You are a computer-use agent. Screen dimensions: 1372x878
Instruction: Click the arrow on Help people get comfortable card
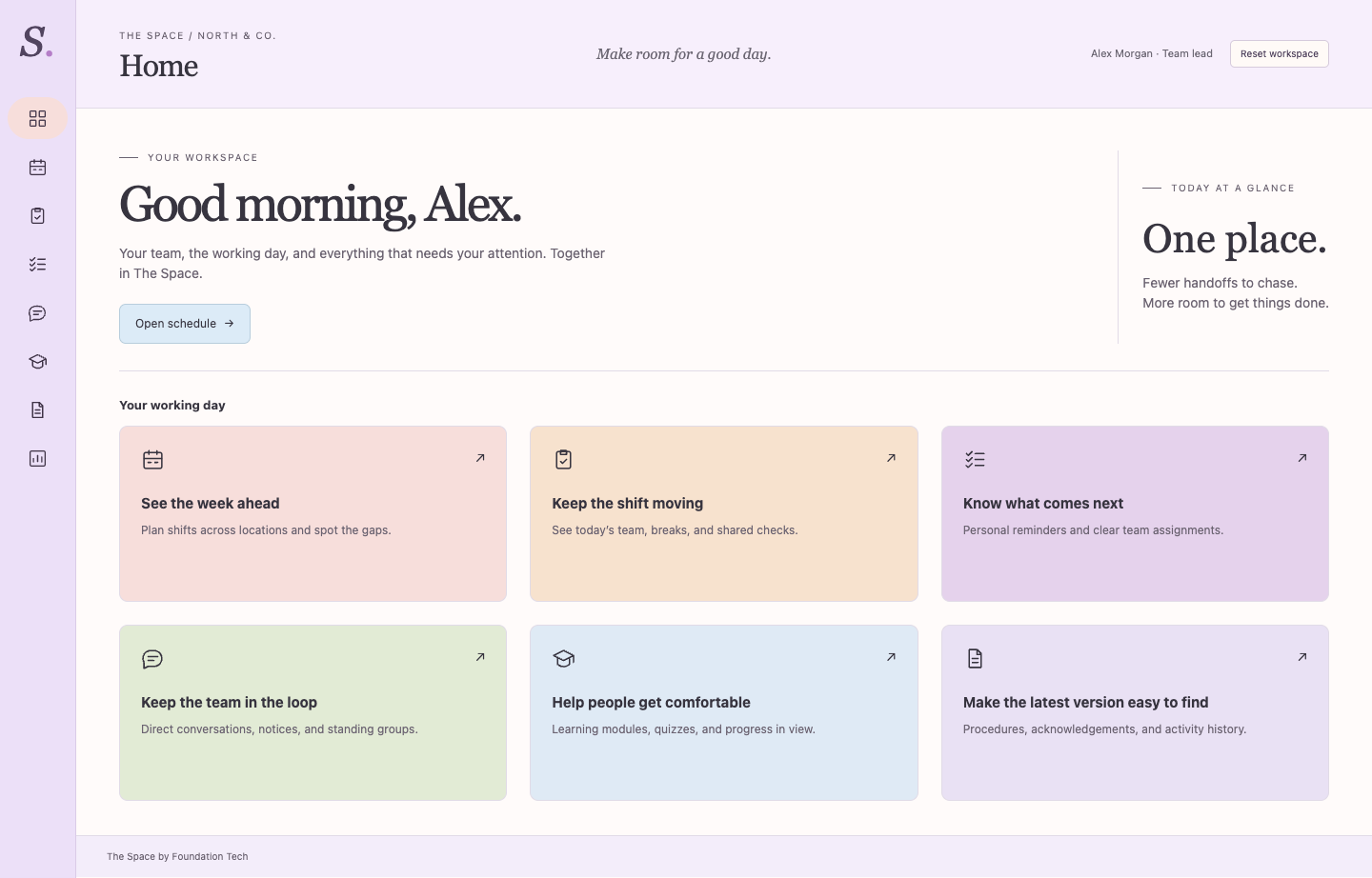[x=891, y=657]
